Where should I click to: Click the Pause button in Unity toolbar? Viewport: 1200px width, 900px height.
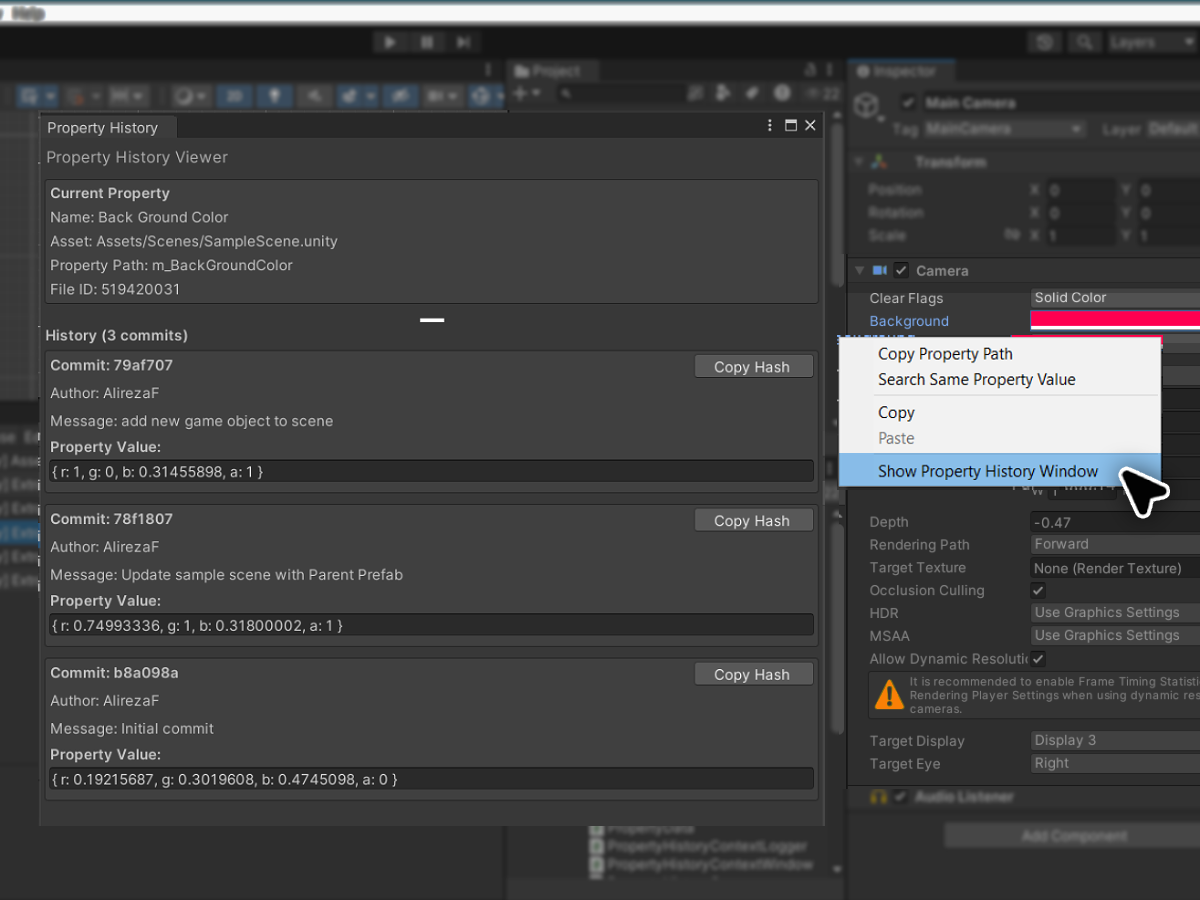427,42
